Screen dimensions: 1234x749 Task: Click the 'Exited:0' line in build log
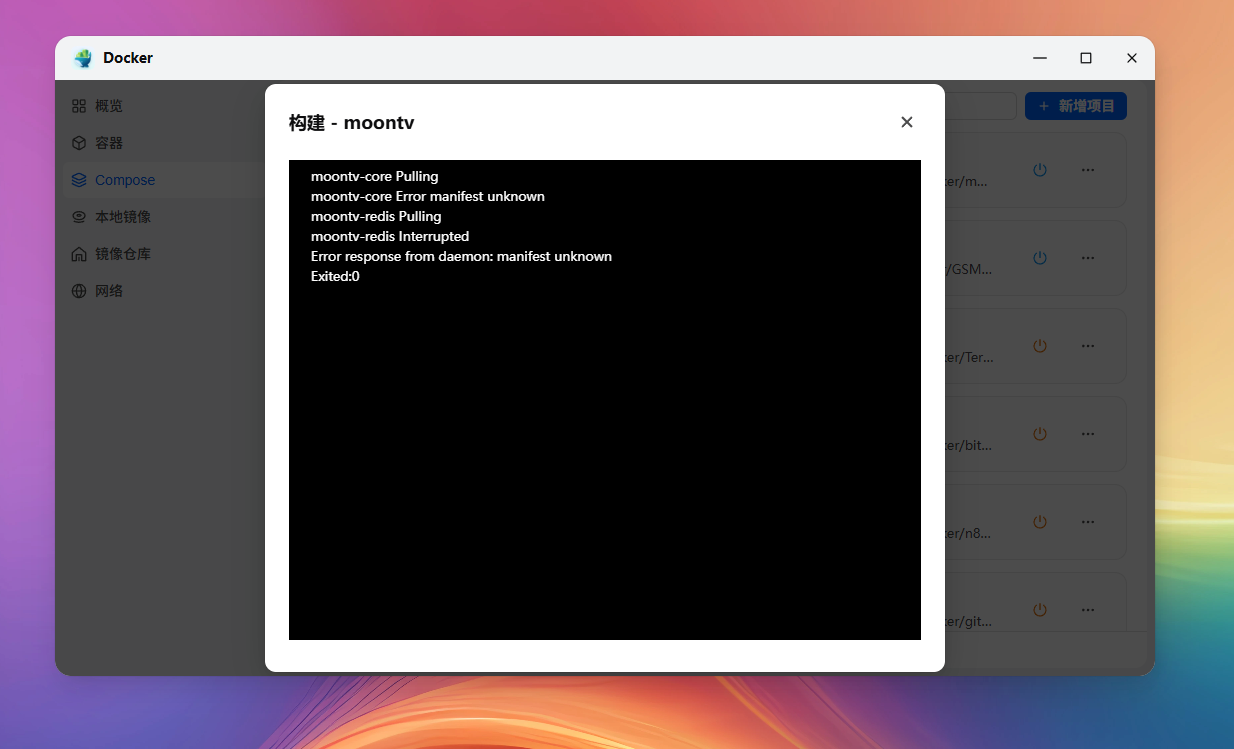coord(335,276)
